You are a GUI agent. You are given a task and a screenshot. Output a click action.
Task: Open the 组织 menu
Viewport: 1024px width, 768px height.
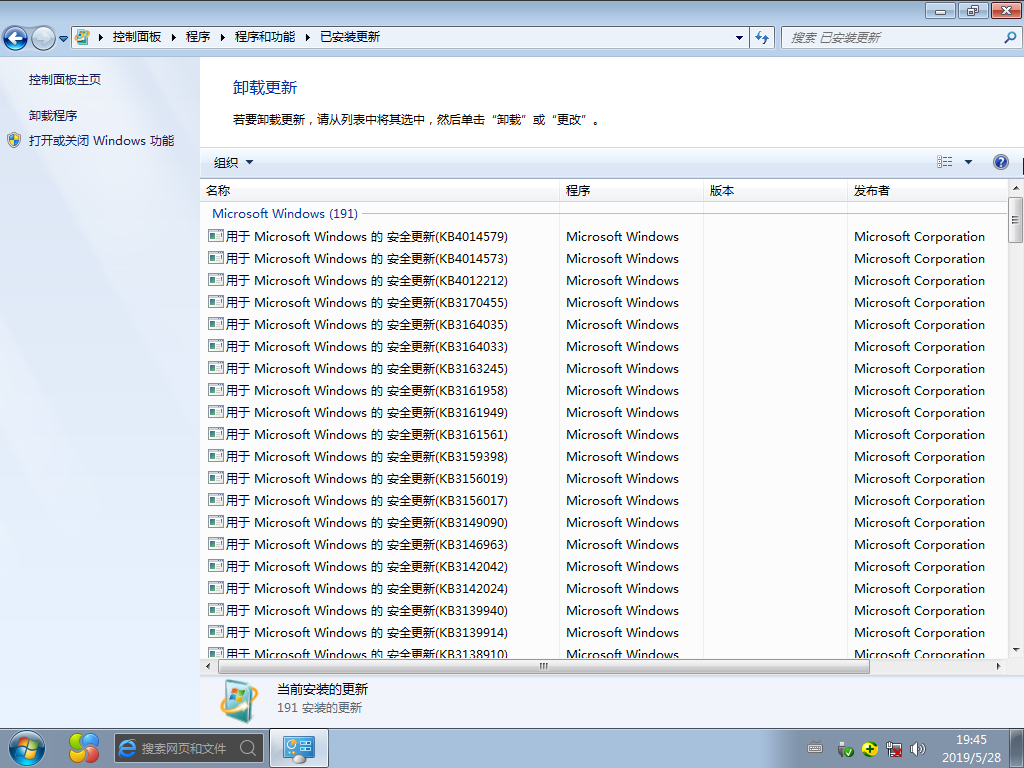233,163
